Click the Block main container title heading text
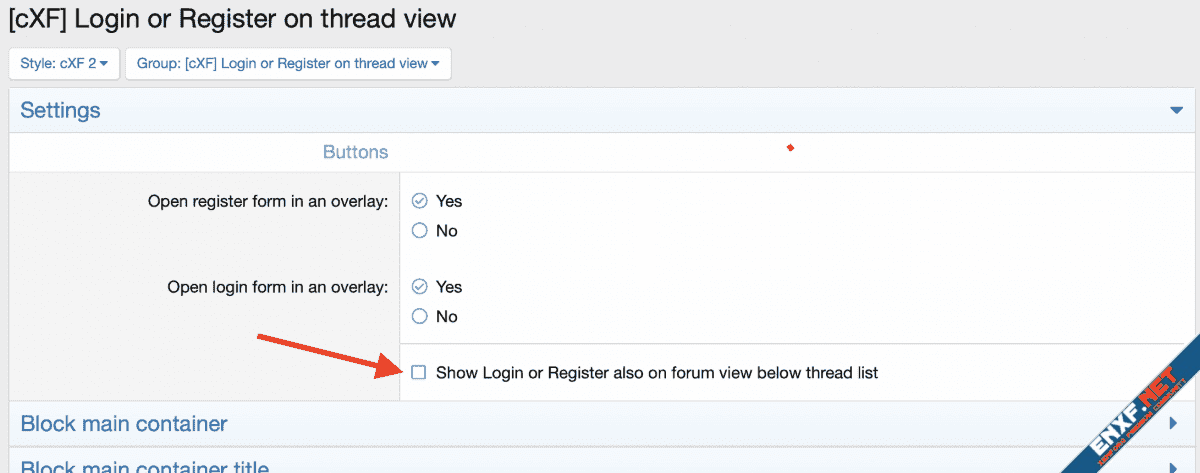 tap(145, 467)
